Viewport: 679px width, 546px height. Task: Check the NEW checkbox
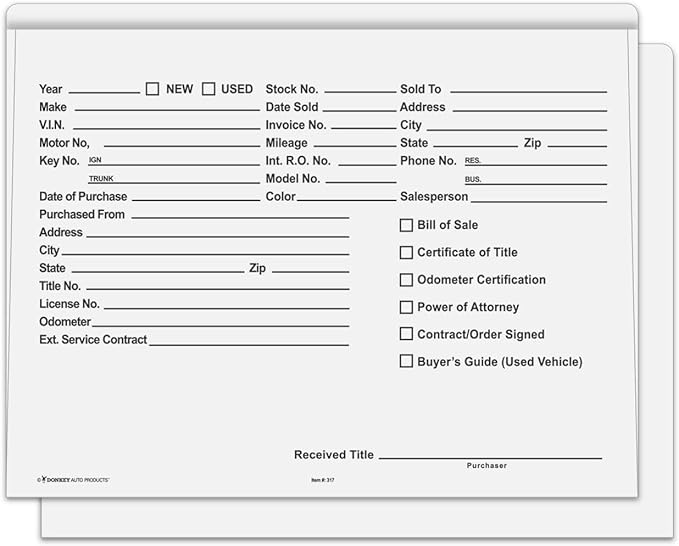click(152, 89)
